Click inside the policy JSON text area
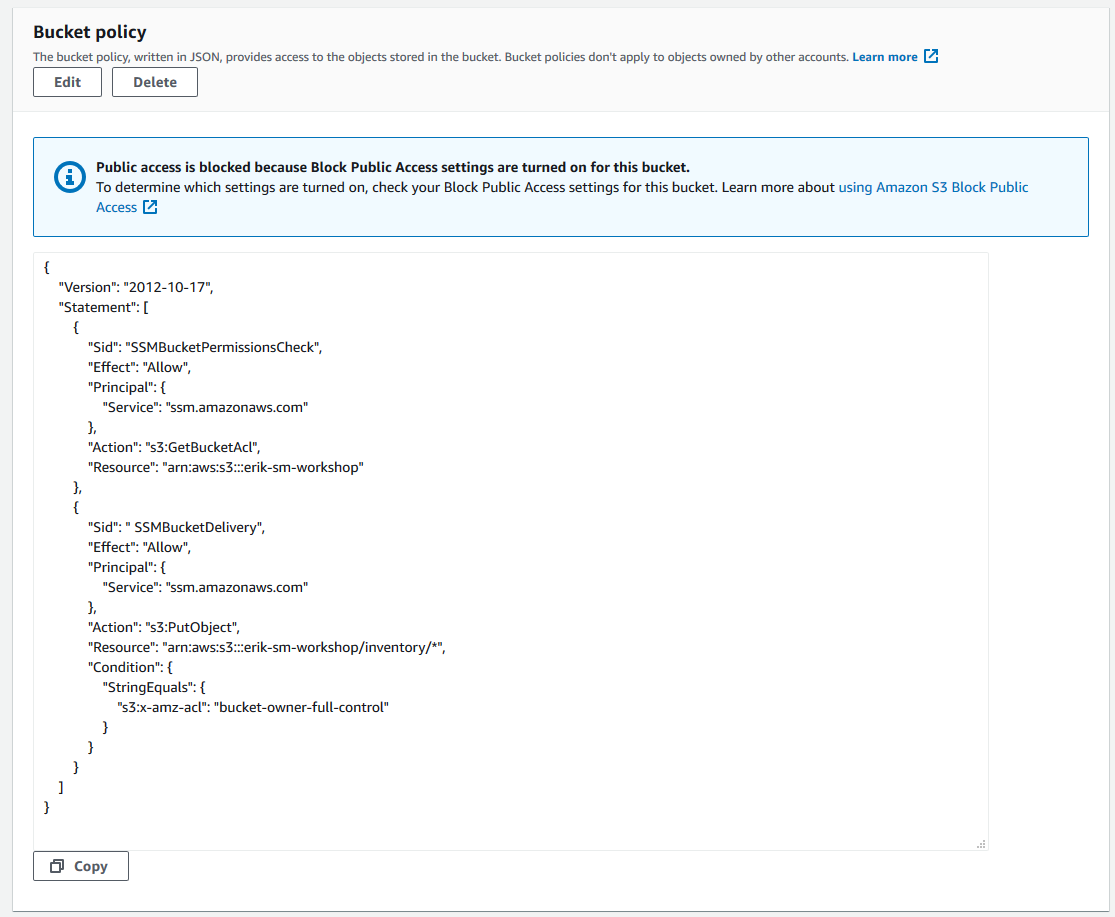The image size is (1115, 917). click(511, 551)
